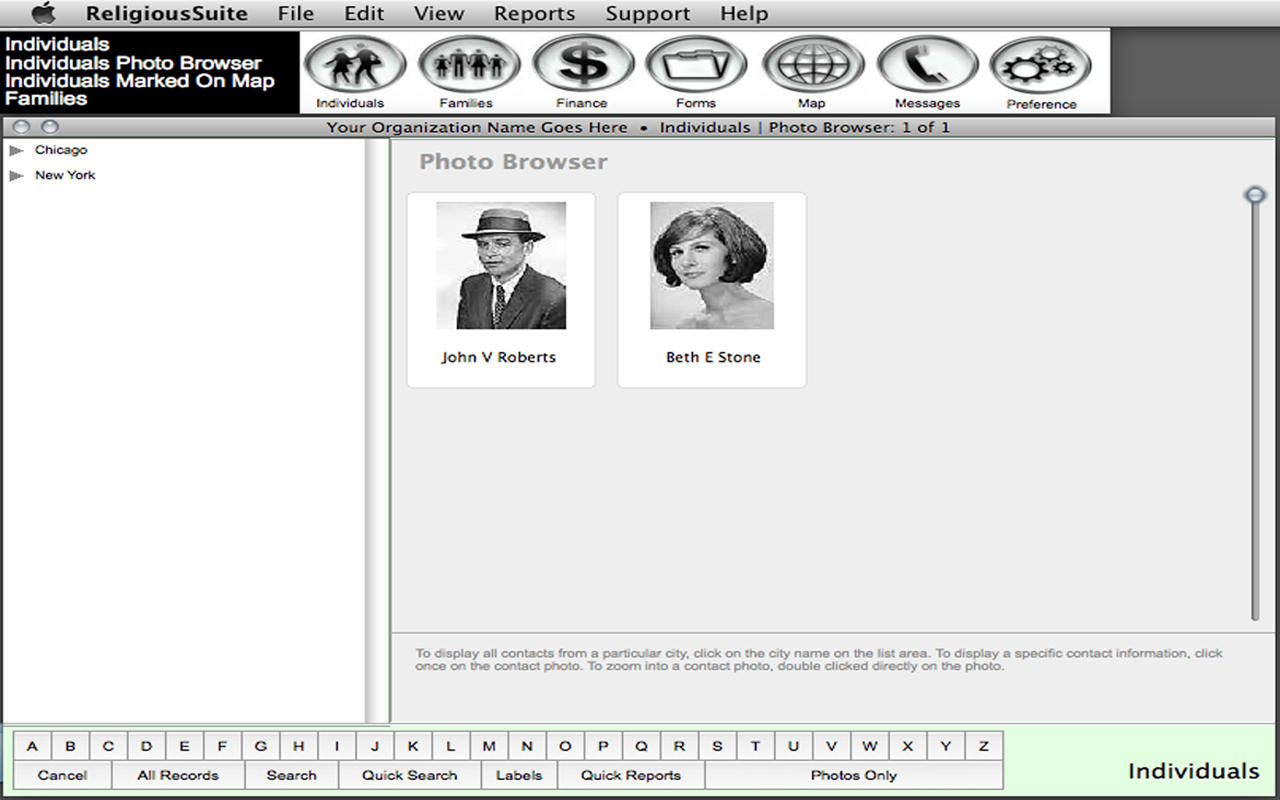Open the Apple menu
1280x800 pixels.
coord(44,14)
